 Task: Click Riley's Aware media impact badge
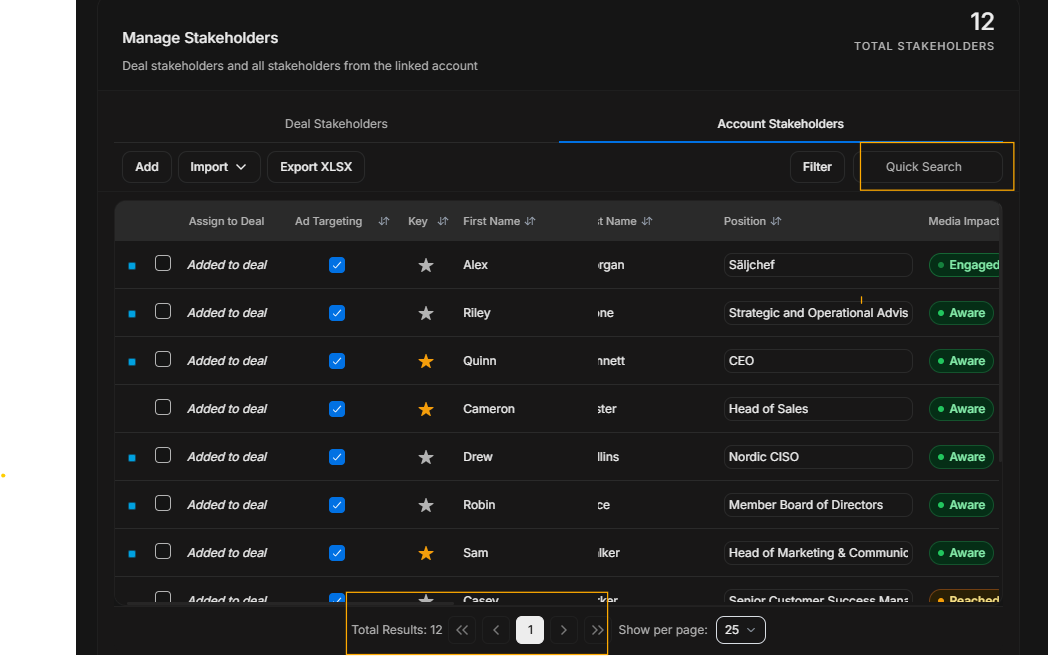click(961, 313)
